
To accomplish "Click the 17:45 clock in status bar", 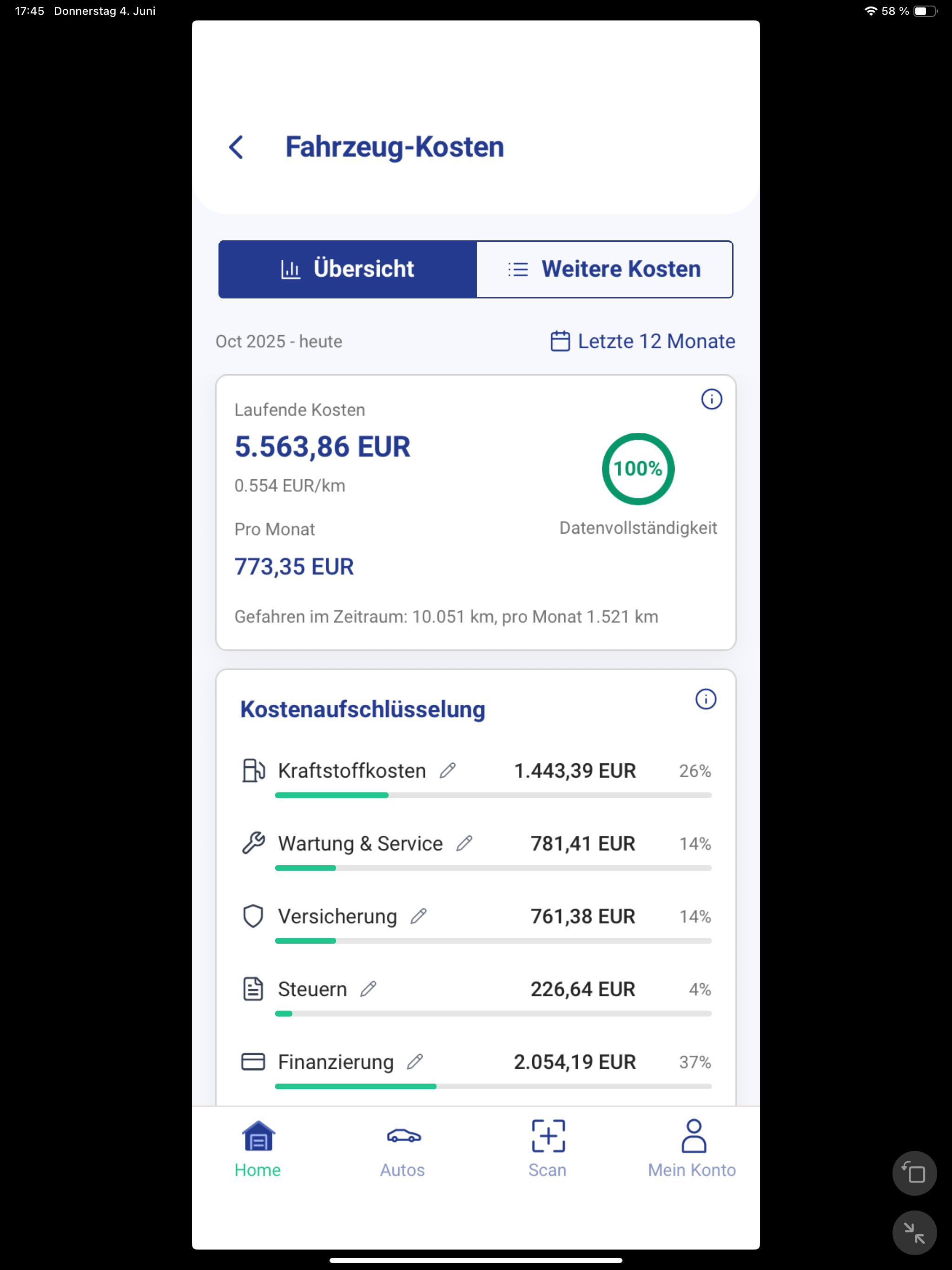I will click(29, 11).
